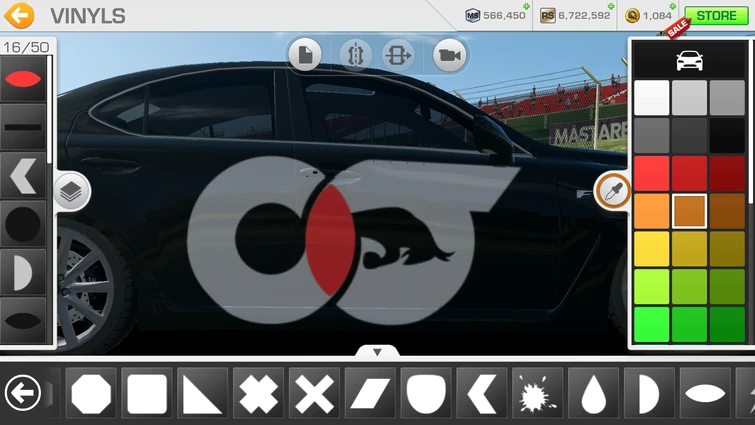Pick the brown orange swatch

(x=727, y=211)
